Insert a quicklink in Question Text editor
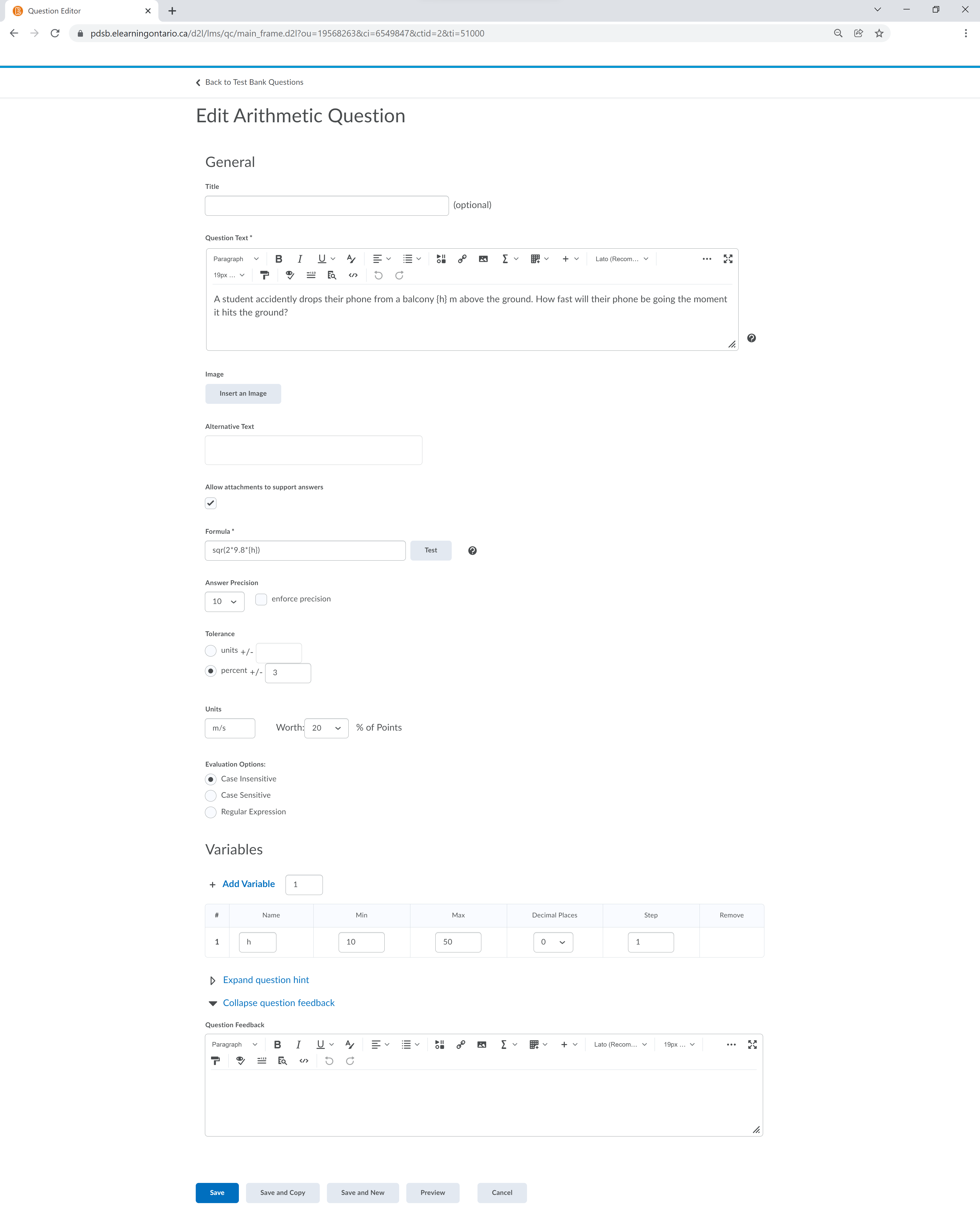Viewport: 980px width, 1211px height. [462, 259]
